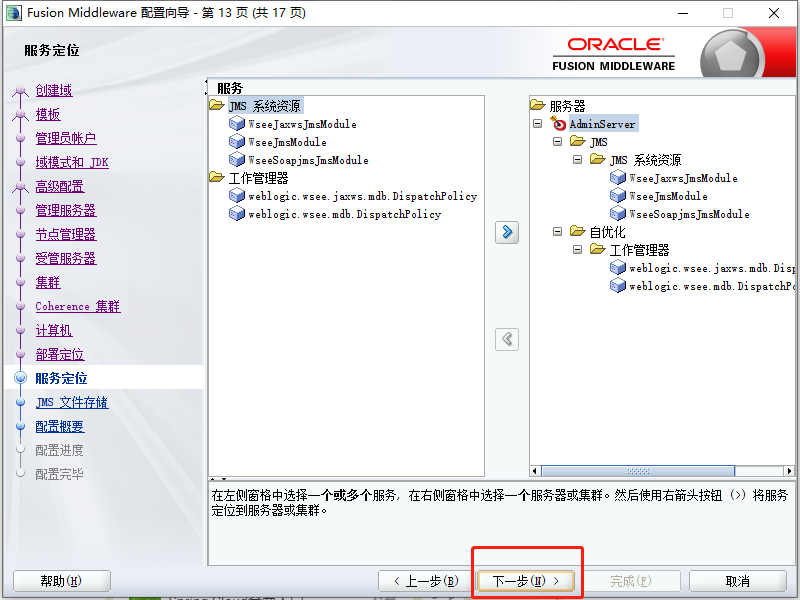Go to 模板 wizard step
The image size is (800, 600).
48,114
